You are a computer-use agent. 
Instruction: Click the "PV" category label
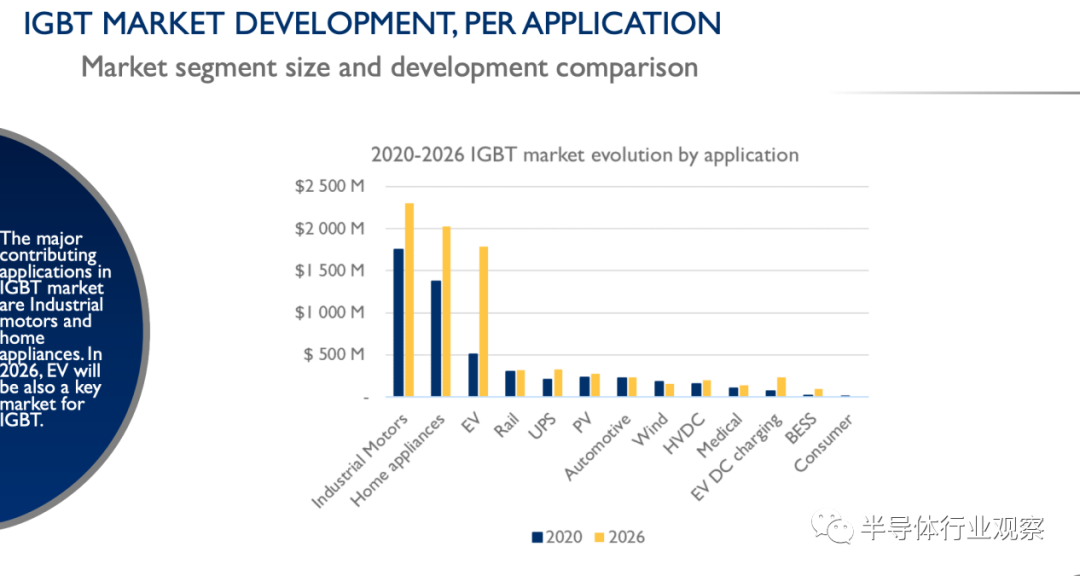click(583, 424)
